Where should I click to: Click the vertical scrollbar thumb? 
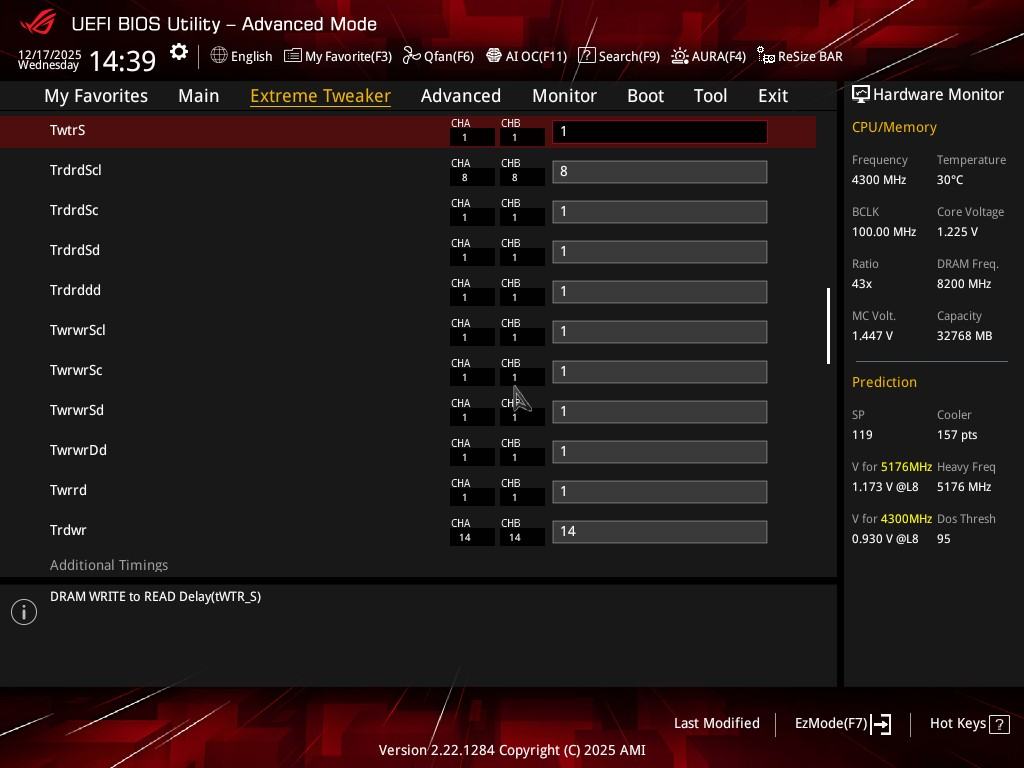[828, 325]
